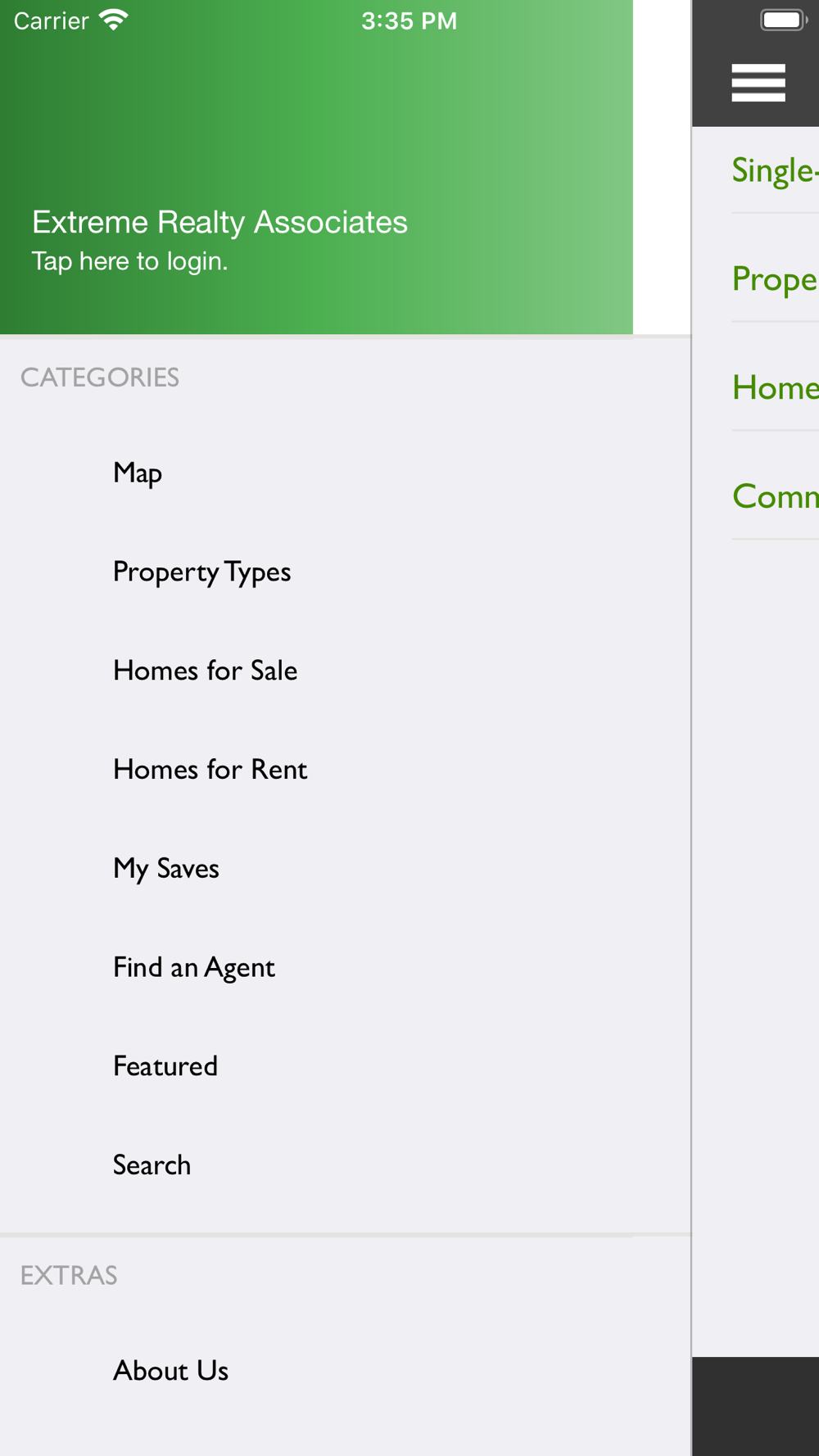Select the partially visible Home item

click(x=775, y=387)
